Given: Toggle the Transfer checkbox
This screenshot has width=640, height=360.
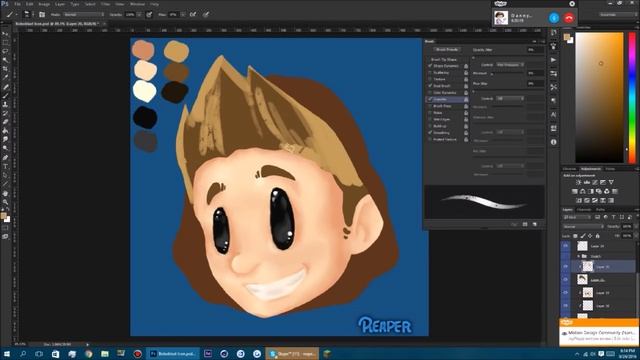Looking at the screenshot, I should (x=430, y=99).
